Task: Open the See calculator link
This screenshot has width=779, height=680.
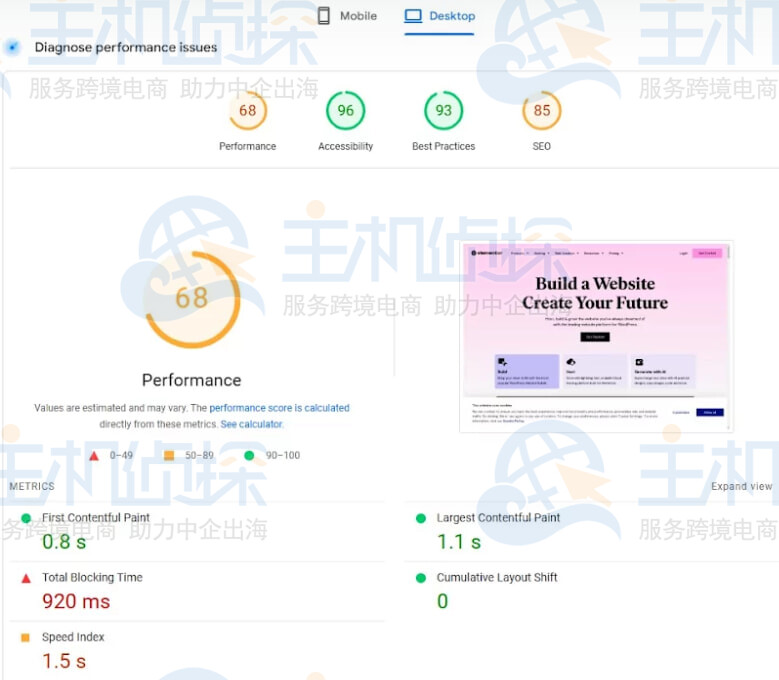Action: click(252, 424)
